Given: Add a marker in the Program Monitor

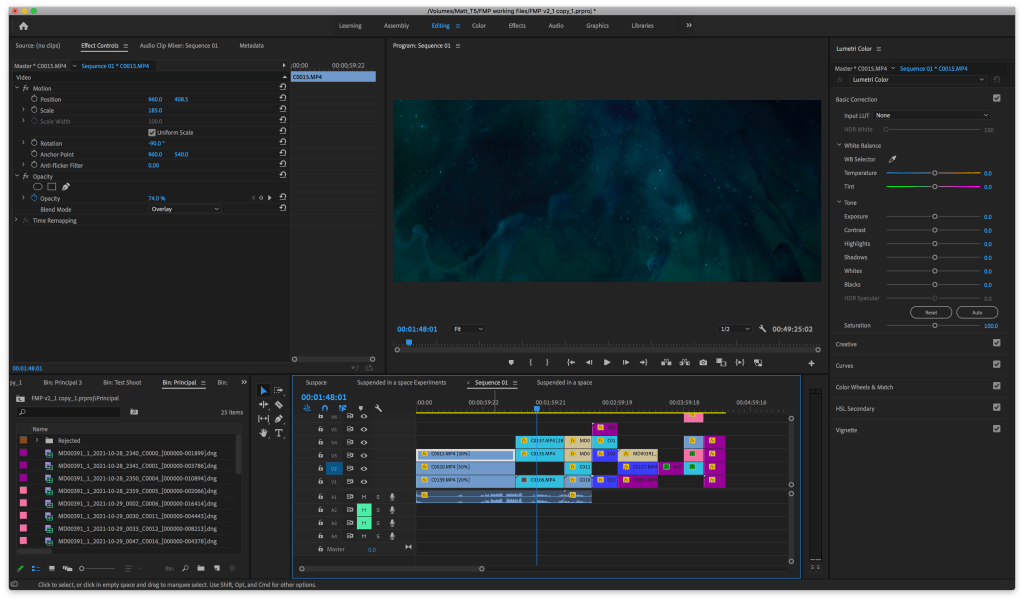Looking at the screenshot, I should coord(511,362).
